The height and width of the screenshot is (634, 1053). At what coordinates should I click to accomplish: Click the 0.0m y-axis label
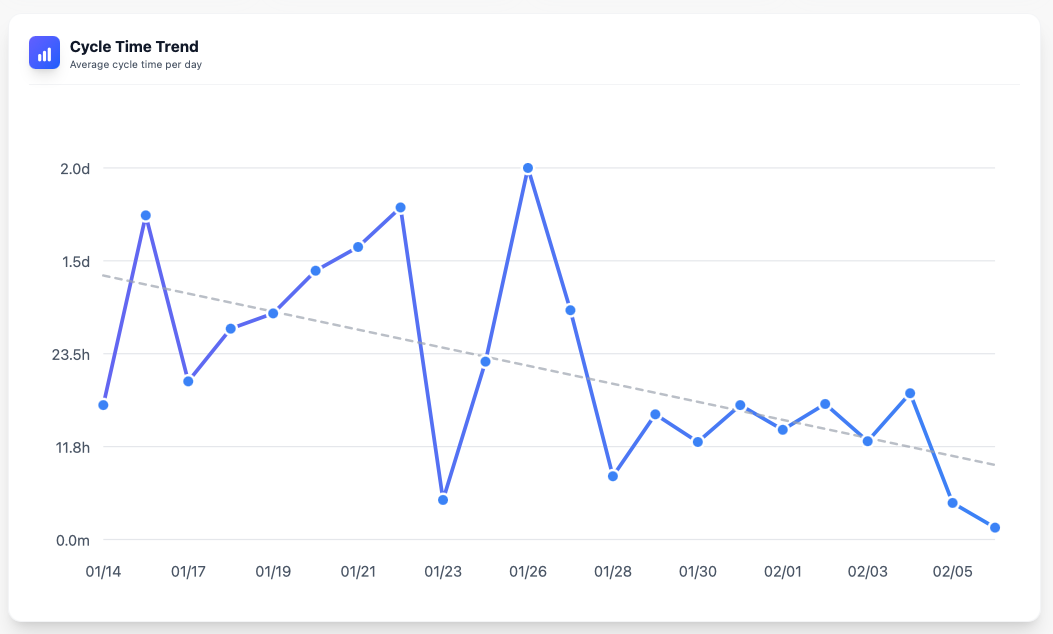pyautogui.click(x=73, y=541)
